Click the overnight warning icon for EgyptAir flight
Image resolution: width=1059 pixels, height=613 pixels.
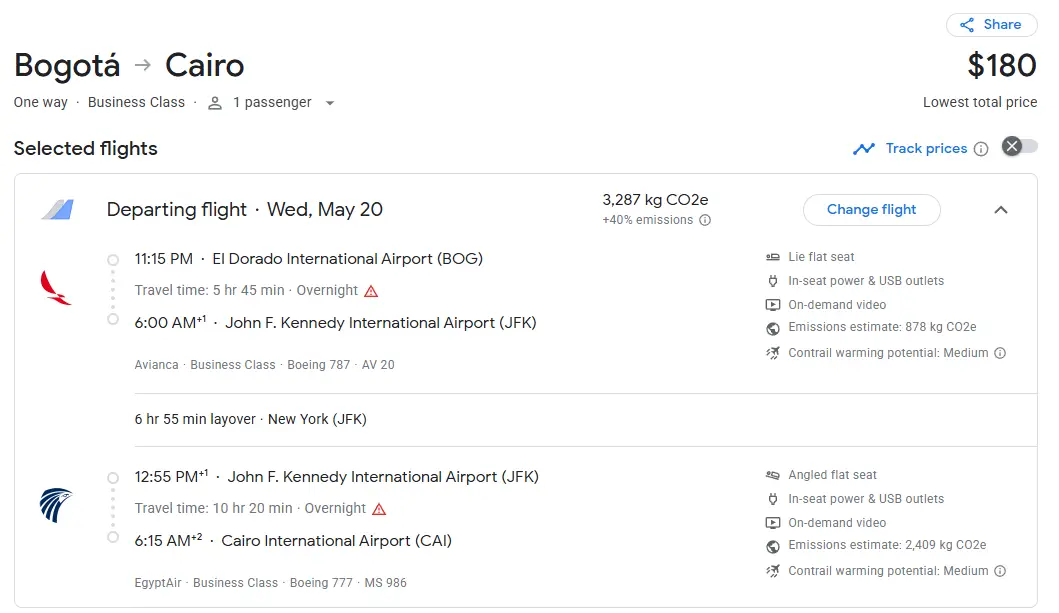379,509
